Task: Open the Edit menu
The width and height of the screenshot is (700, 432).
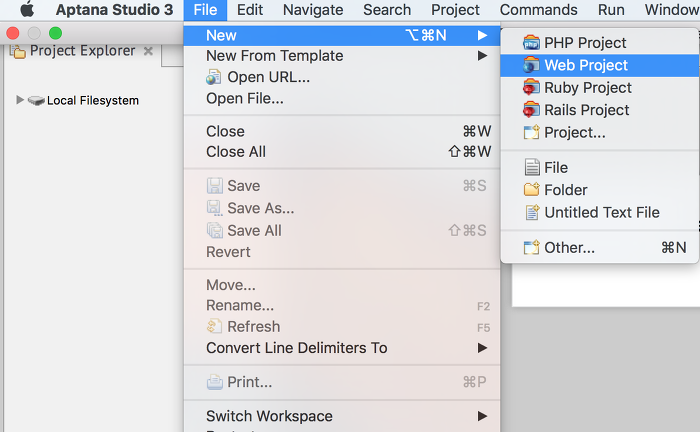Action: click(250, 10)
